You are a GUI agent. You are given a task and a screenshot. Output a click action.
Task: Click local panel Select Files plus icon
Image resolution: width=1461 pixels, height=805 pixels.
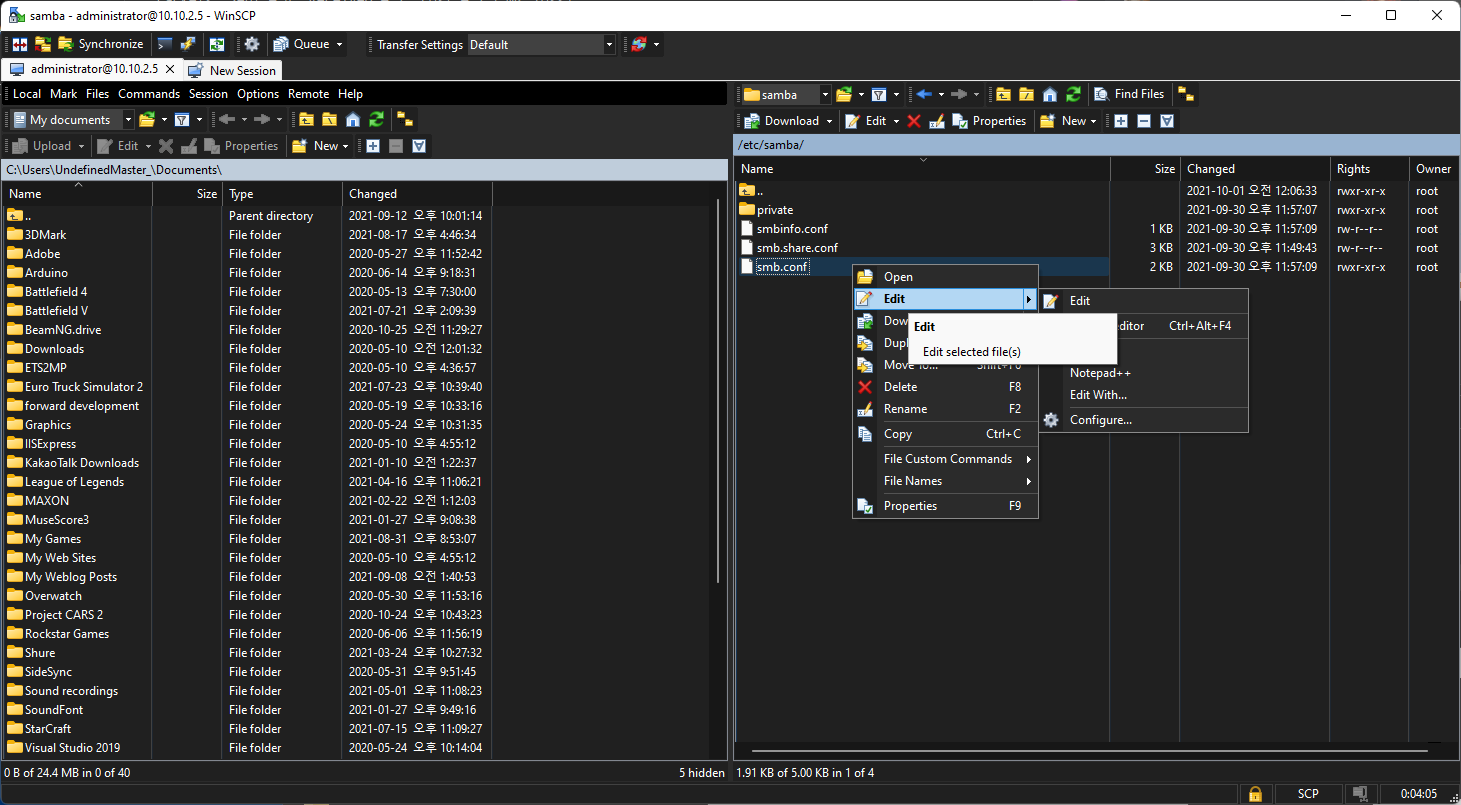point(373,146)
